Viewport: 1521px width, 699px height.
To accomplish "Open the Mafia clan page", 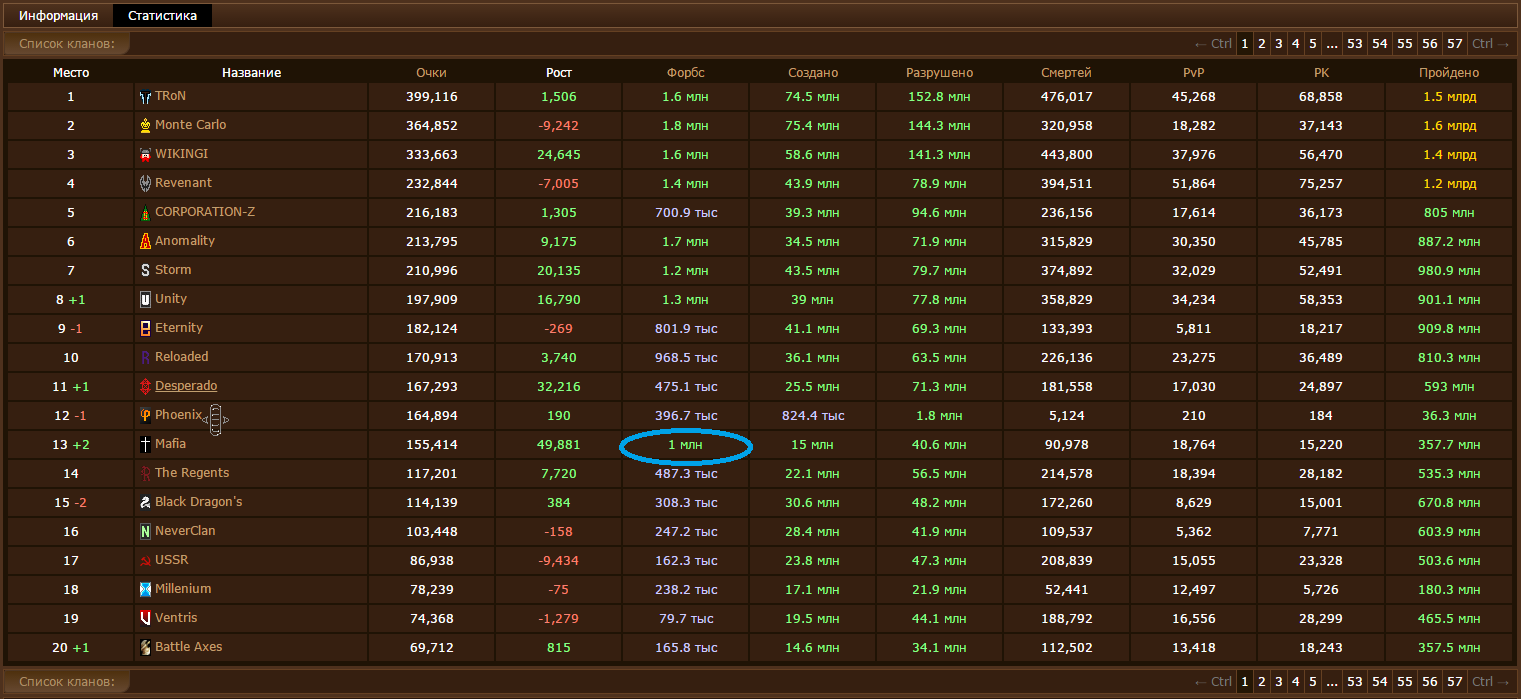I will (170, 444).
